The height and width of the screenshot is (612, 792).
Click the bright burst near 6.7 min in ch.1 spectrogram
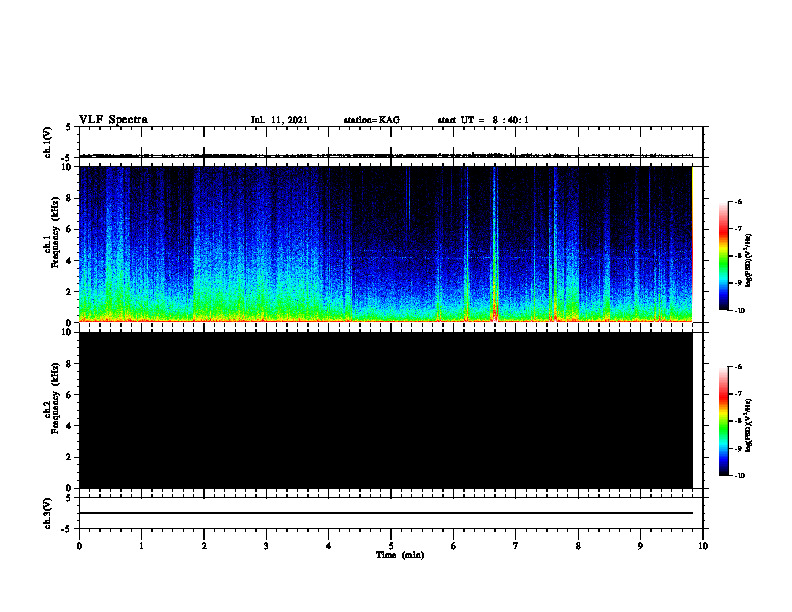point(495,244)
